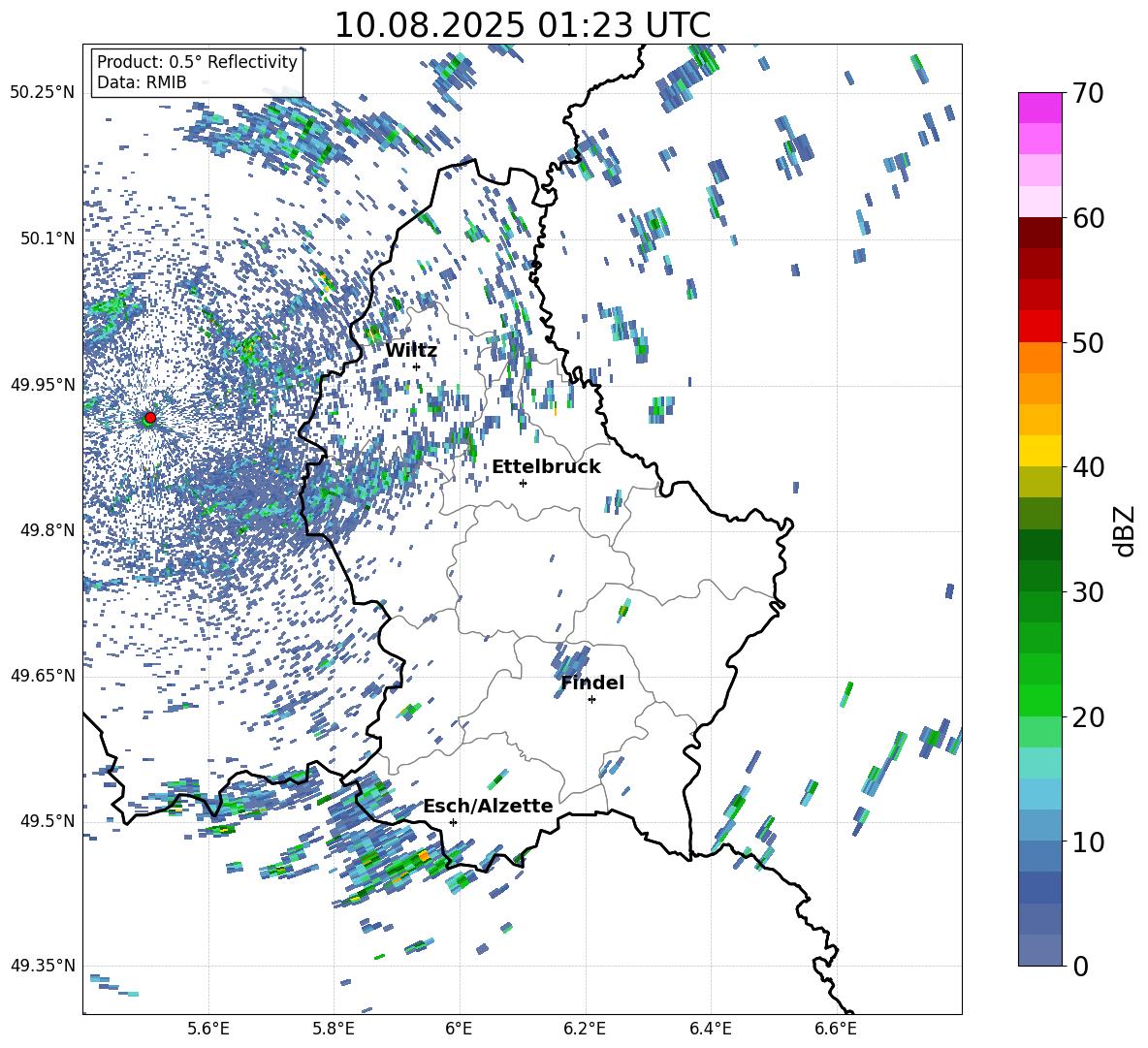Click the Esch/Alzette location cross marker
The width and height of the screenshot is (1148, 1048).
(453, 822)
